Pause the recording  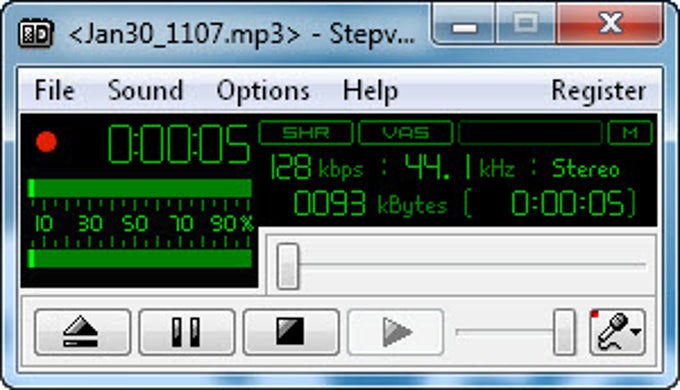point(187,332)
